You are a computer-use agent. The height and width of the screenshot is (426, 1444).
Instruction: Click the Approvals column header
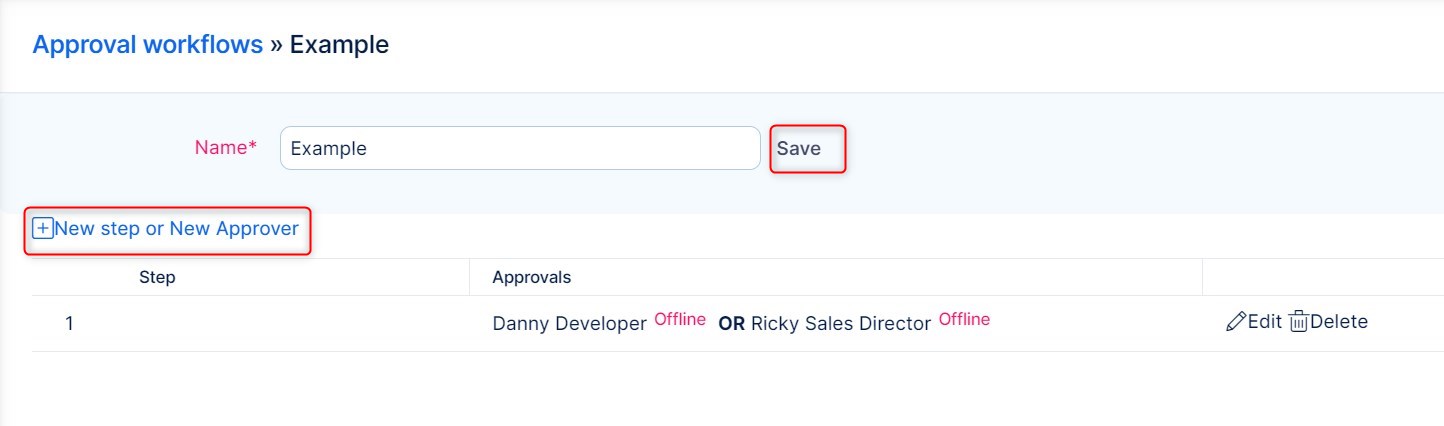pos(531,277)
